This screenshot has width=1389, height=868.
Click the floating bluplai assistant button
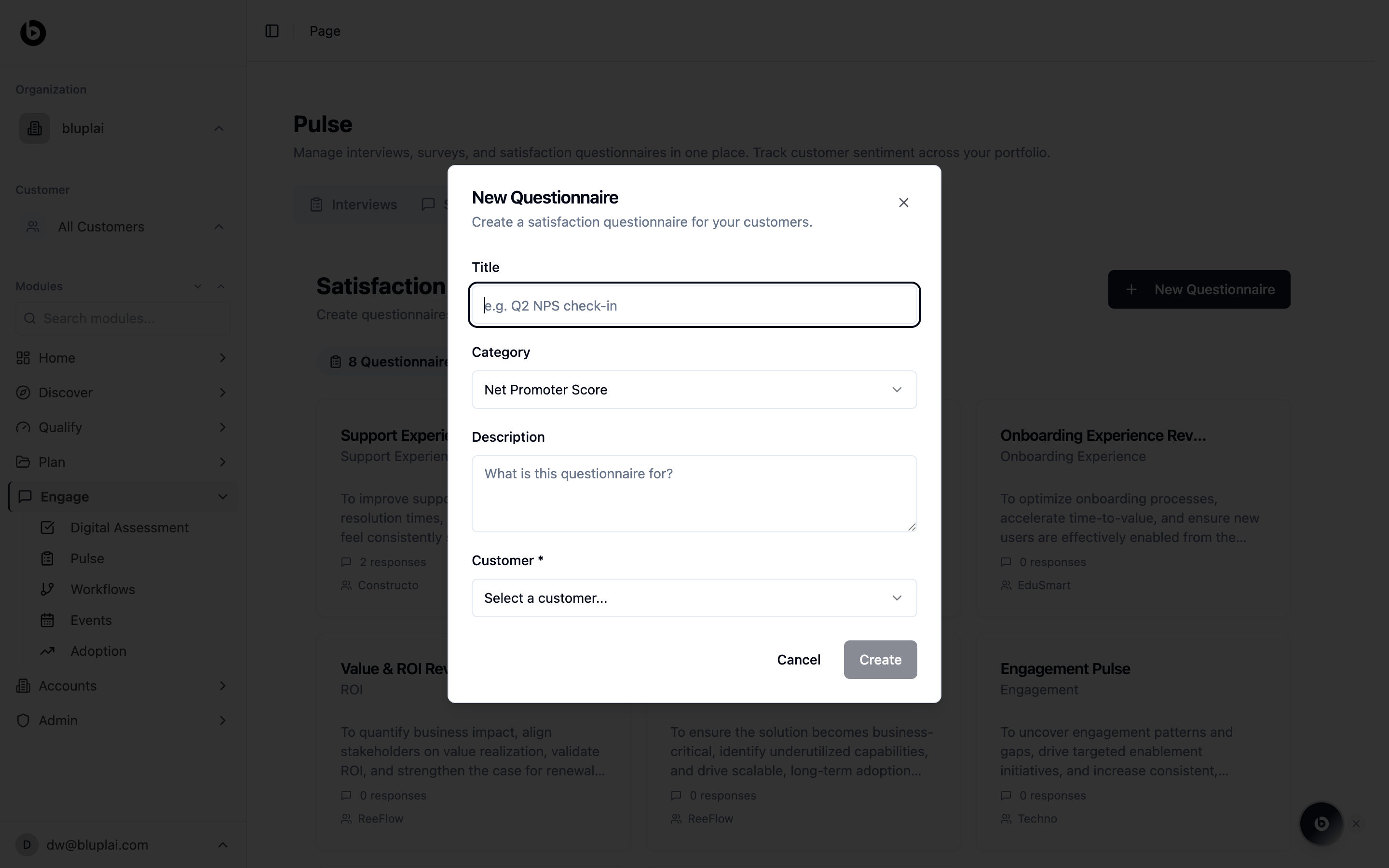pyautogui.click(x=1321, y=823)
